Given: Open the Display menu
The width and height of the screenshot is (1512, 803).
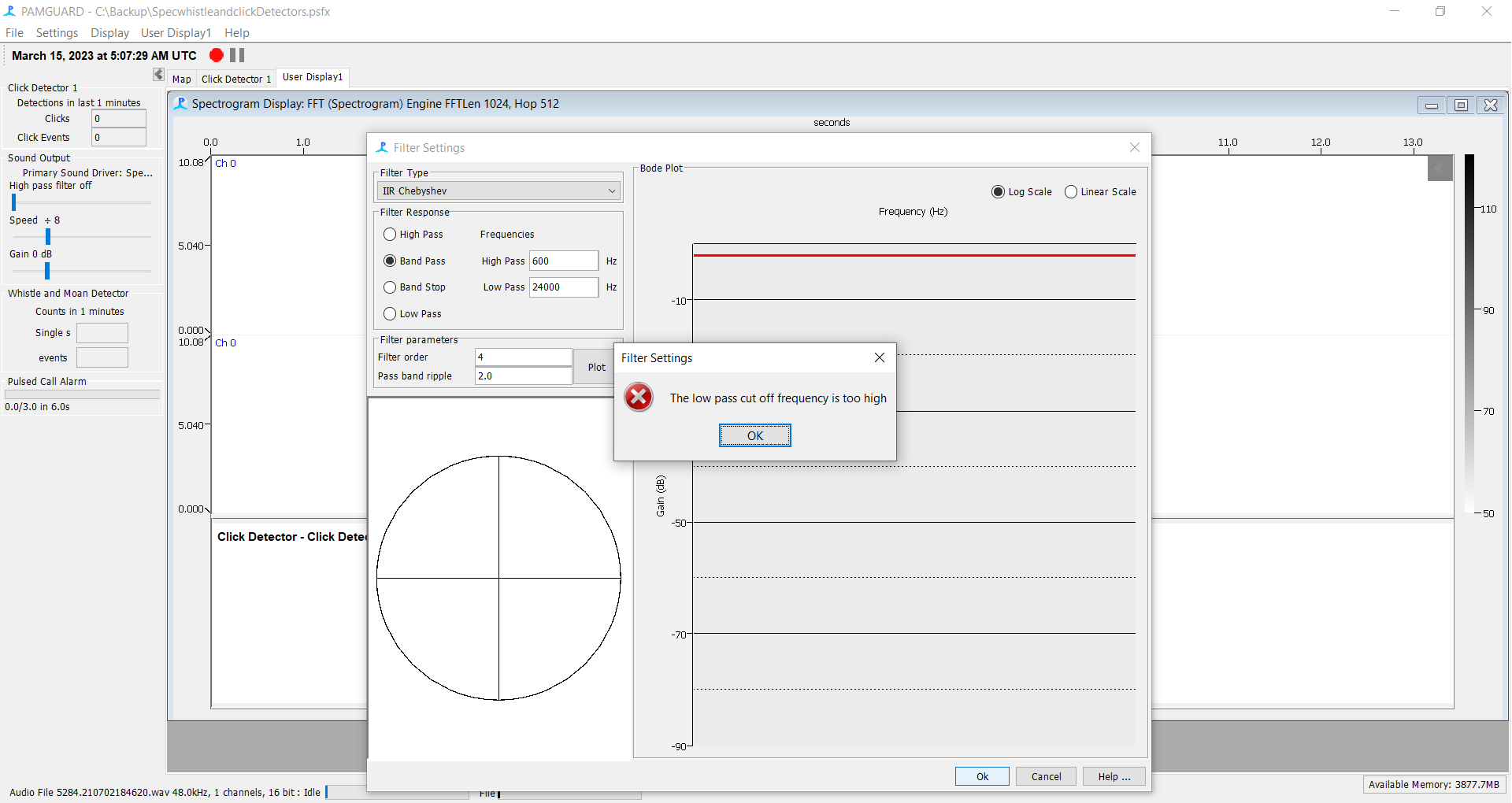Looking at the screenshot, I should click(109, 33).
